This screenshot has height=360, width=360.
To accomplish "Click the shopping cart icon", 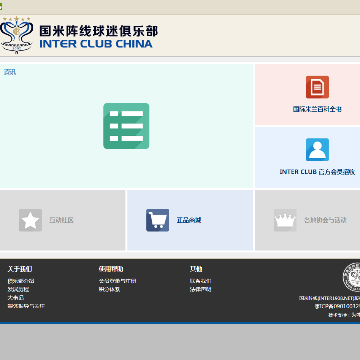I will click(x=157, y=220).
